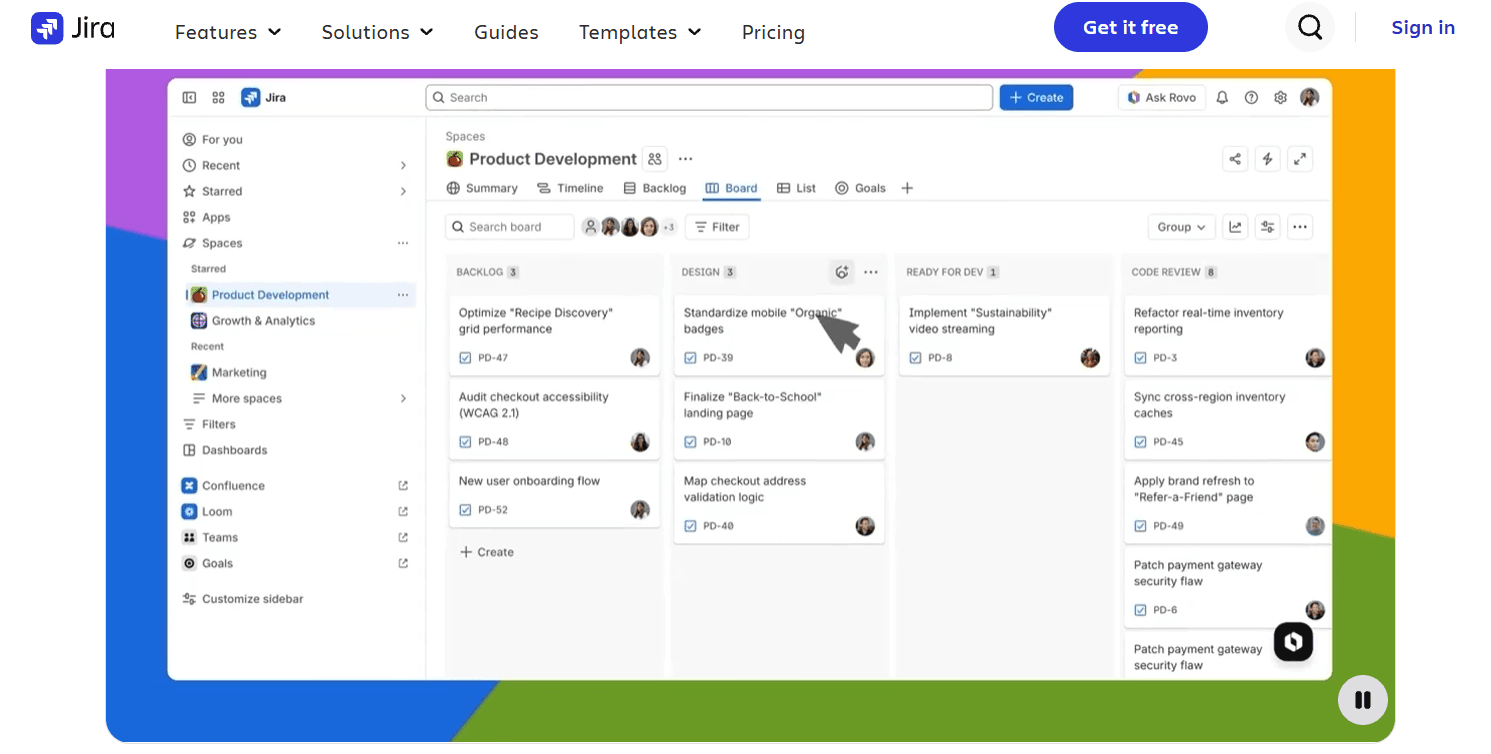Click the profile avatar beside the settings gear
1491x754 pixels.
(1309, 97)
